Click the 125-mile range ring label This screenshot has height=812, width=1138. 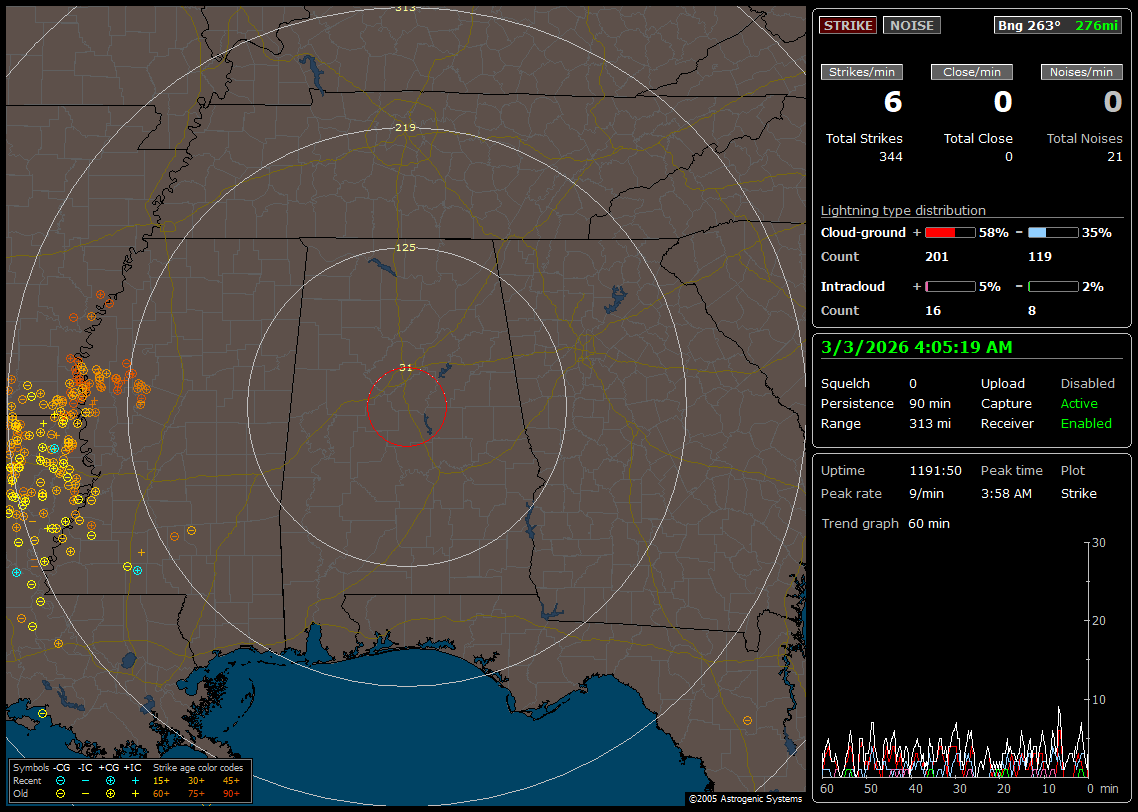405,247
